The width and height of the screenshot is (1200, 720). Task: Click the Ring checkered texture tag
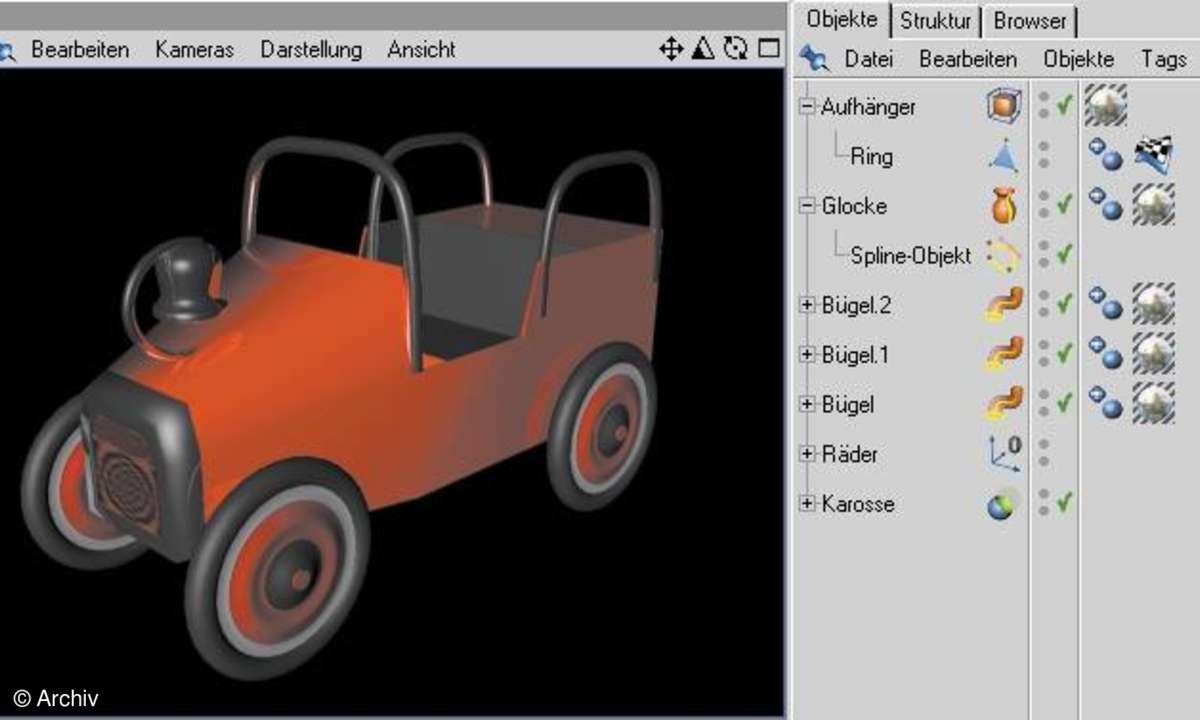click(x=1153, y=155)
